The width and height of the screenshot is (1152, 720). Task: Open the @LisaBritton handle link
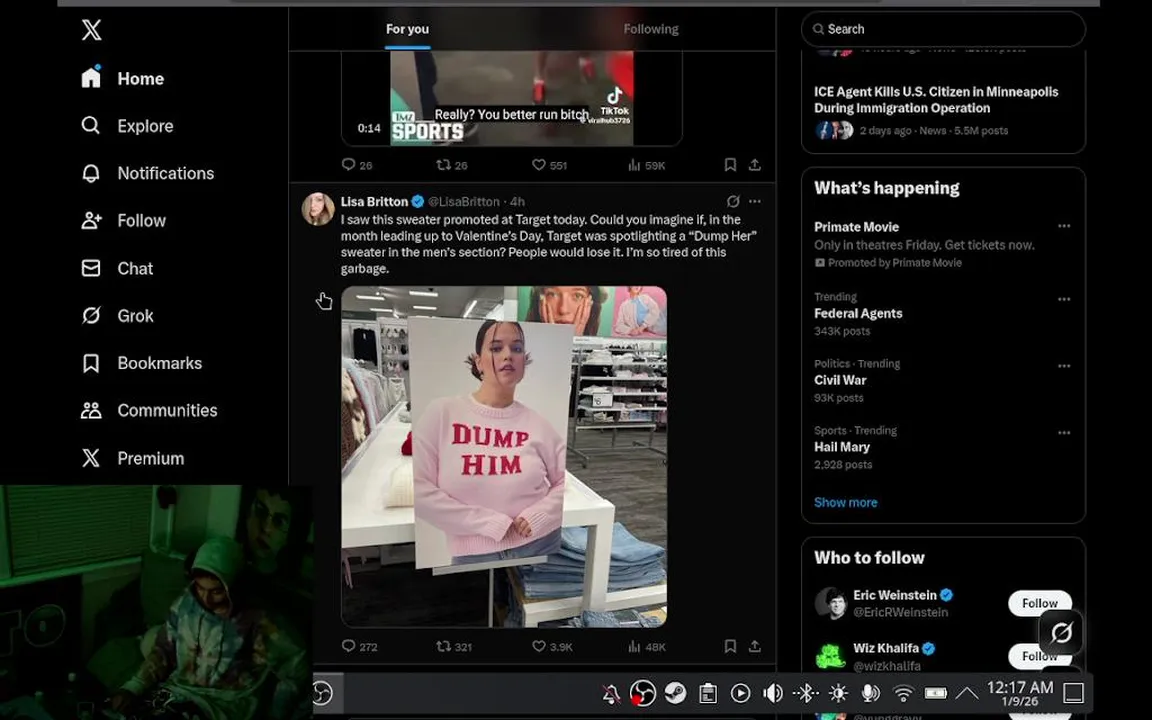pyautogui.click(x=464, y=201)
